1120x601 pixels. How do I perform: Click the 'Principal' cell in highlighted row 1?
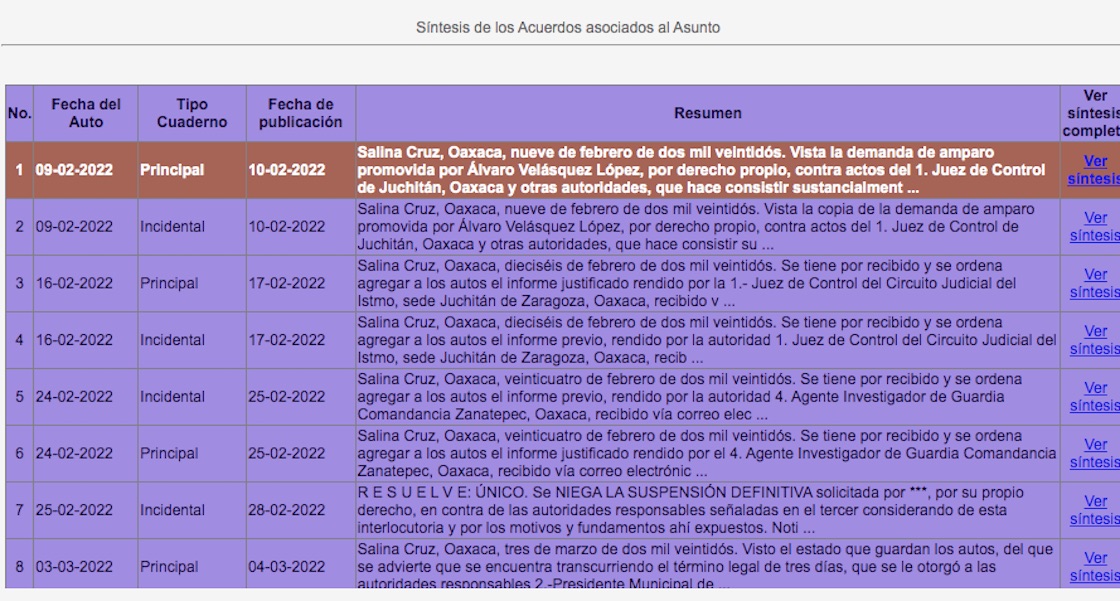[172, 170]
